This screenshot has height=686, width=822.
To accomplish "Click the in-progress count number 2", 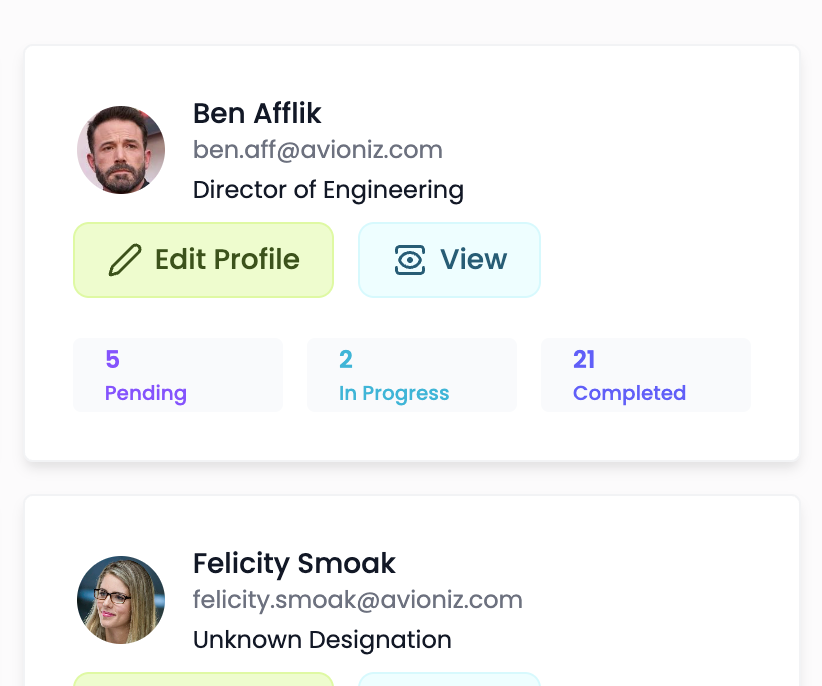I will click(346, 360).
